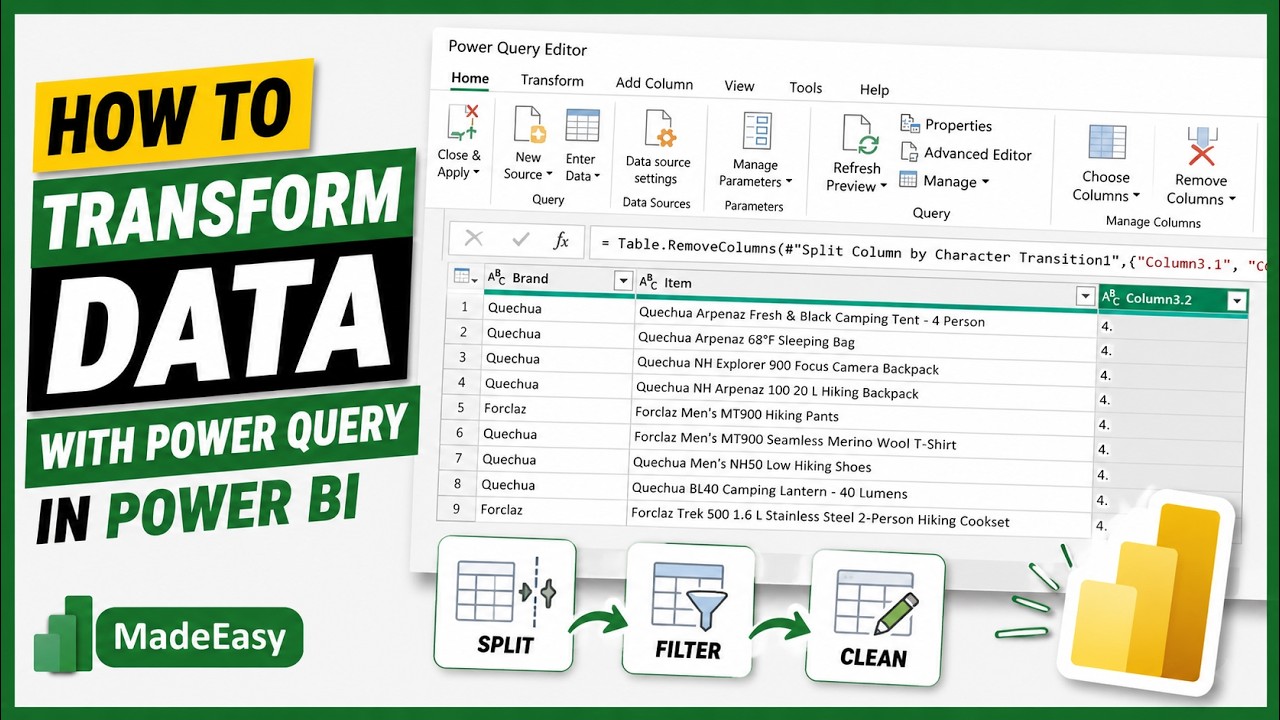Open the Help tab
This screenshot has height=720, width=1280.
point(874,90)
